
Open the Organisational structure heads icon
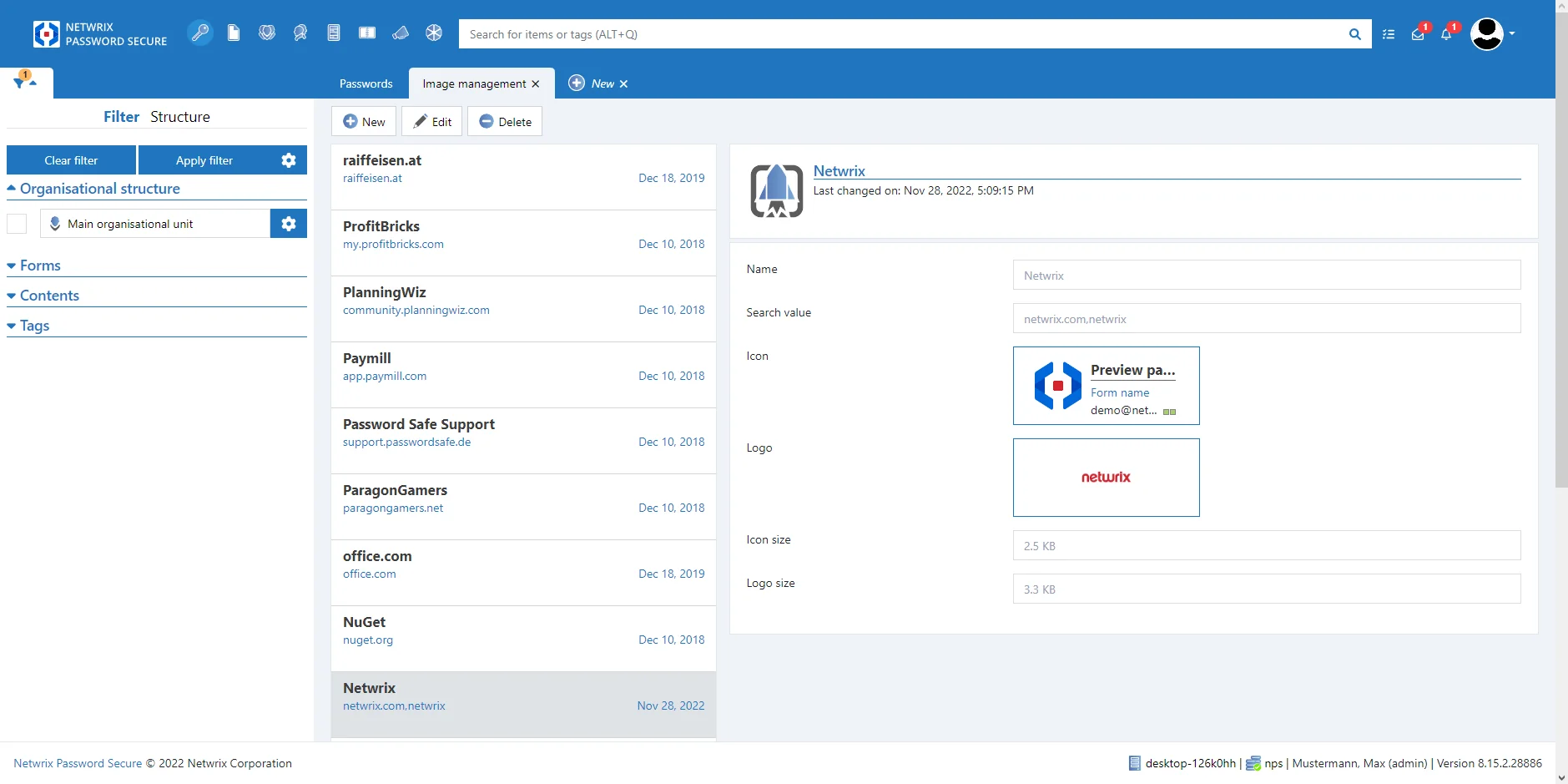(300, 33)
